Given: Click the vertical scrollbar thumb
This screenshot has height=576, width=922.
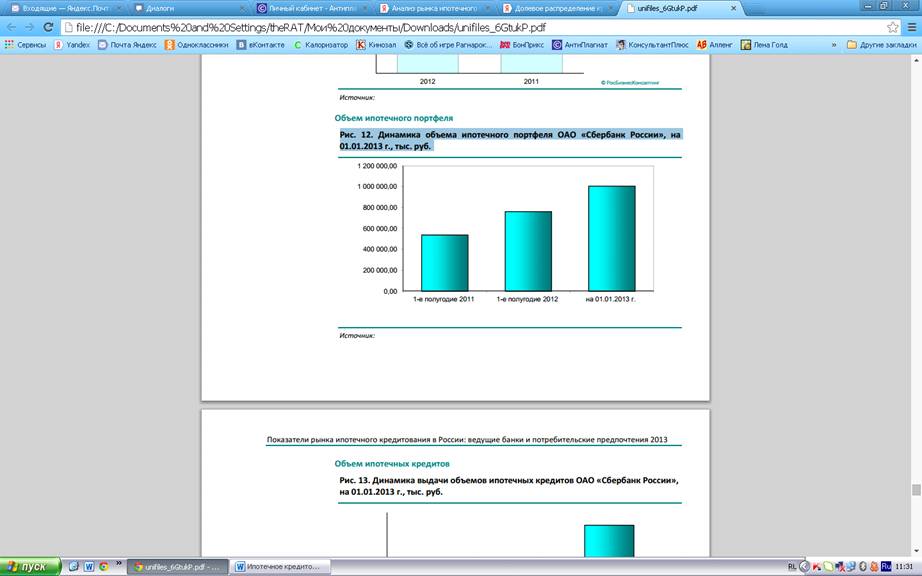Looking at the screenshot, I should point(915,490).
